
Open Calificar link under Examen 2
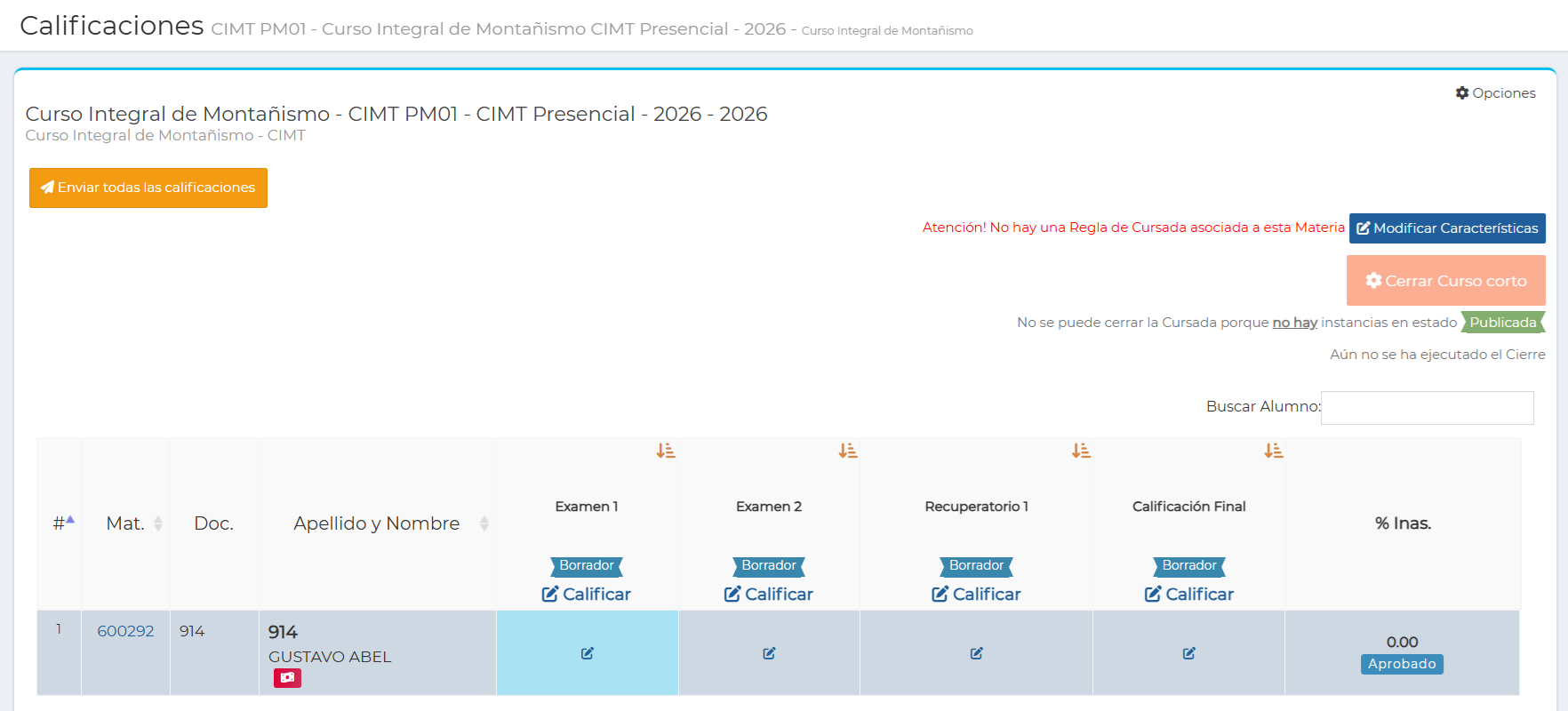click(769, 595)
